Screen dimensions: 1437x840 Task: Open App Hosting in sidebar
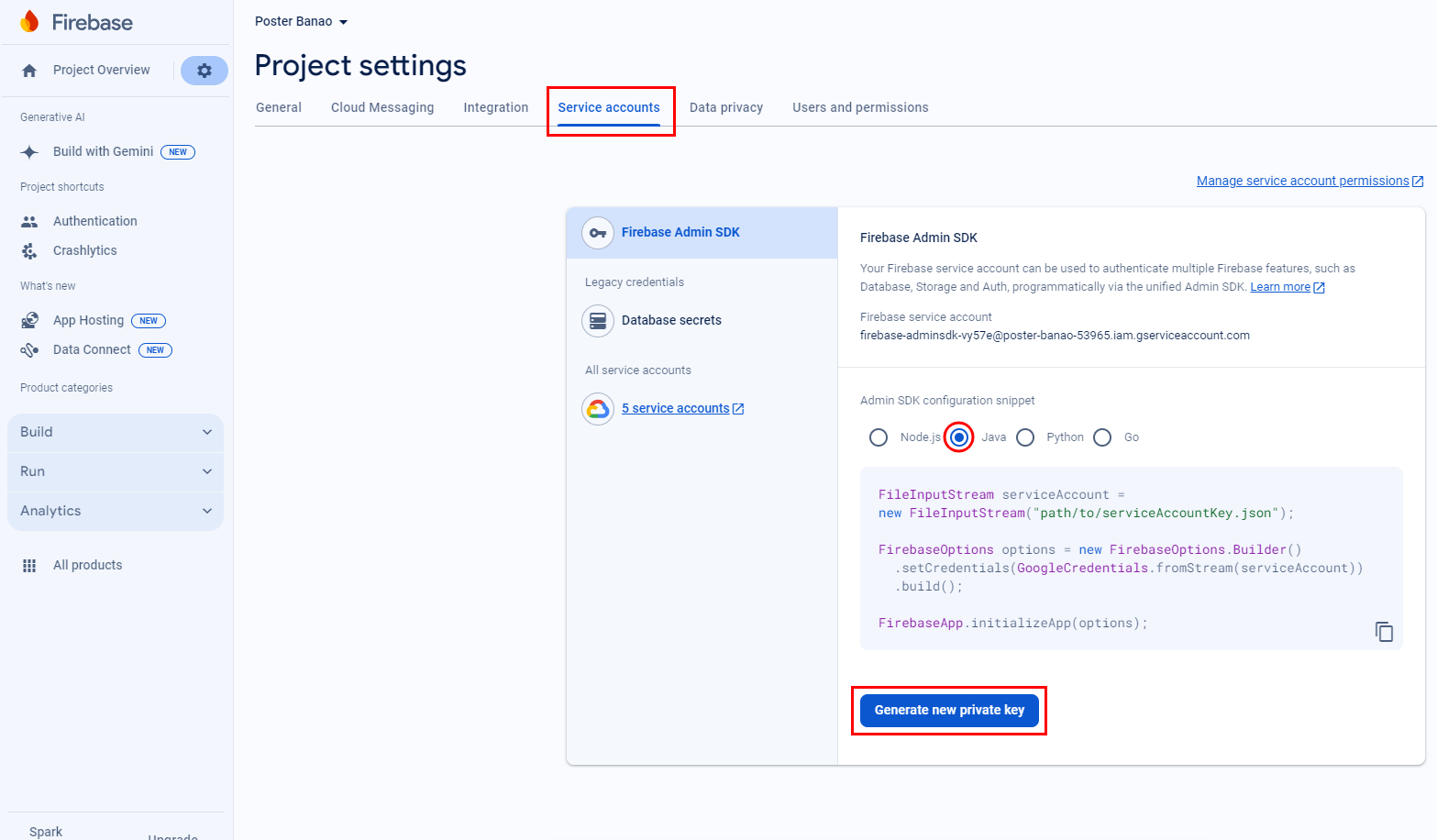(88, 321)
